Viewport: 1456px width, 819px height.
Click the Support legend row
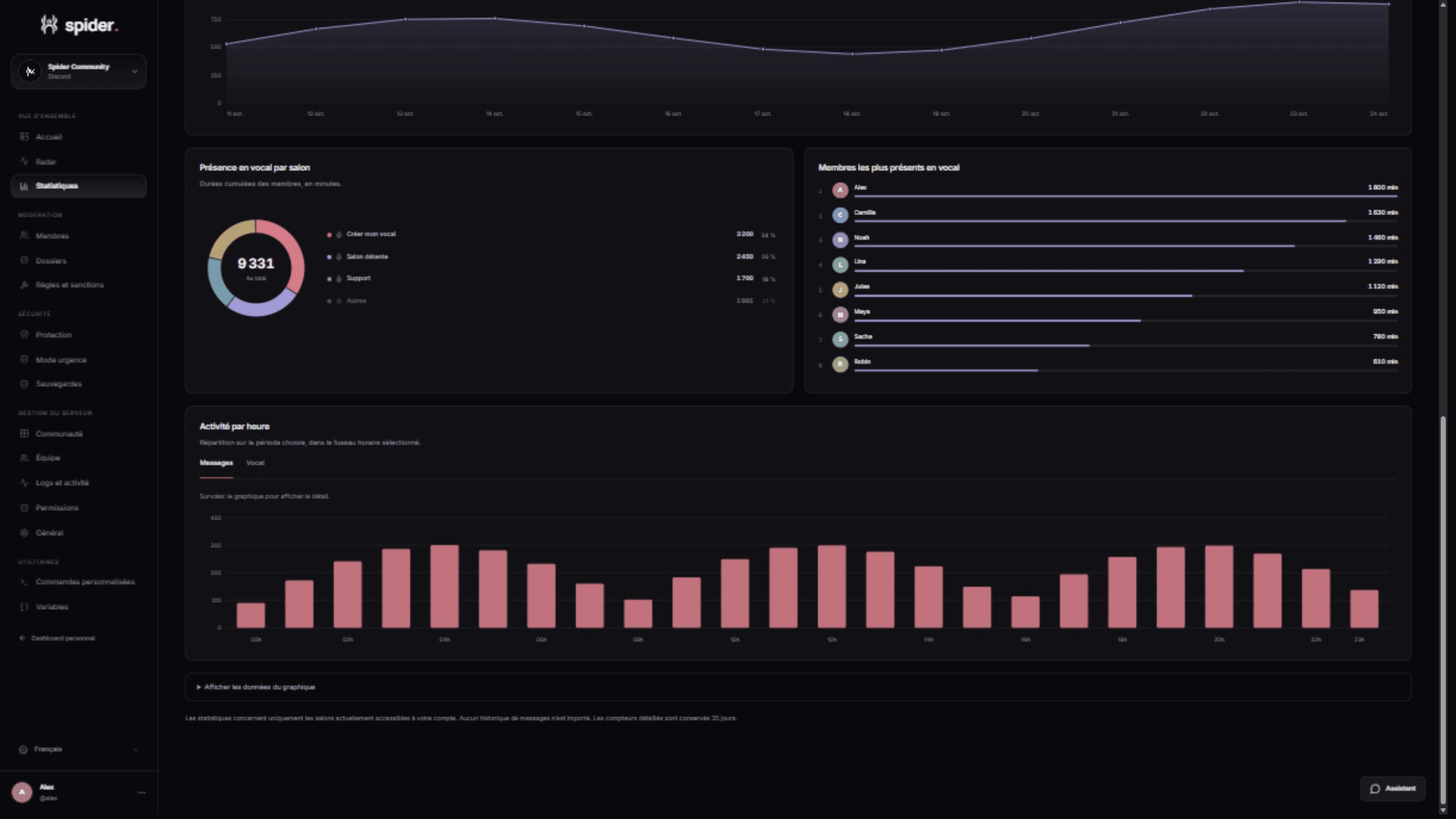point(551,279)
